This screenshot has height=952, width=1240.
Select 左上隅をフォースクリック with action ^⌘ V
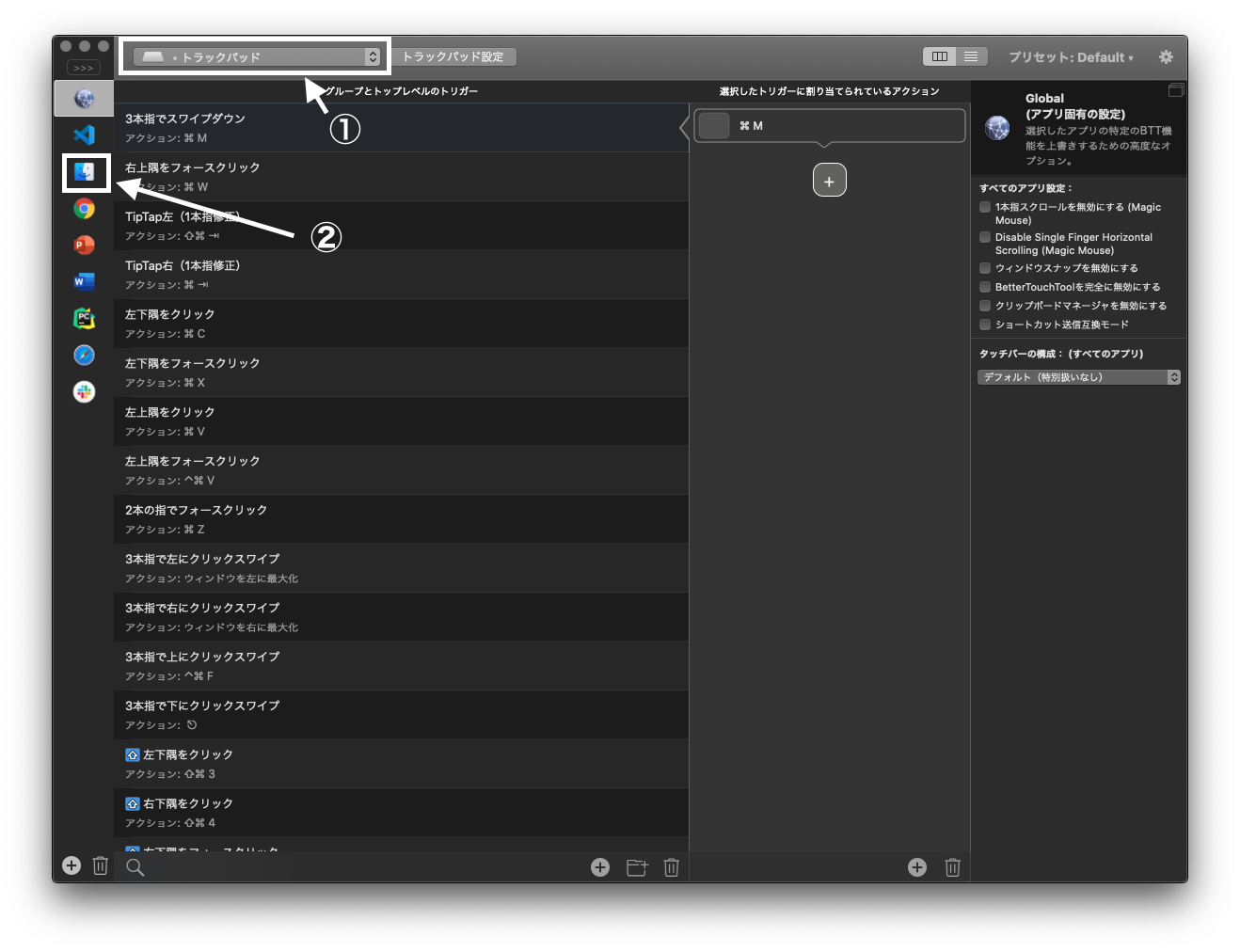click(x=402, y=470)
